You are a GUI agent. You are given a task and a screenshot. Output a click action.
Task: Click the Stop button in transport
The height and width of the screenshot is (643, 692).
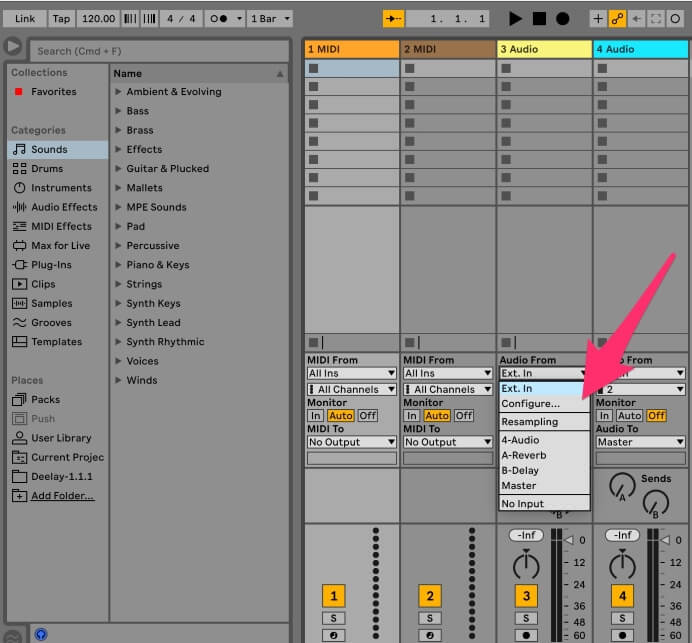pyautogui.click(x=539, y=18)
